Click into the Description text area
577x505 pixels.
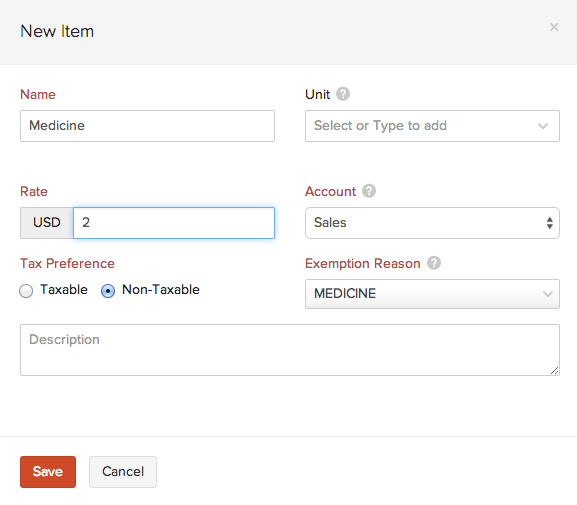[x=290, y=350]
